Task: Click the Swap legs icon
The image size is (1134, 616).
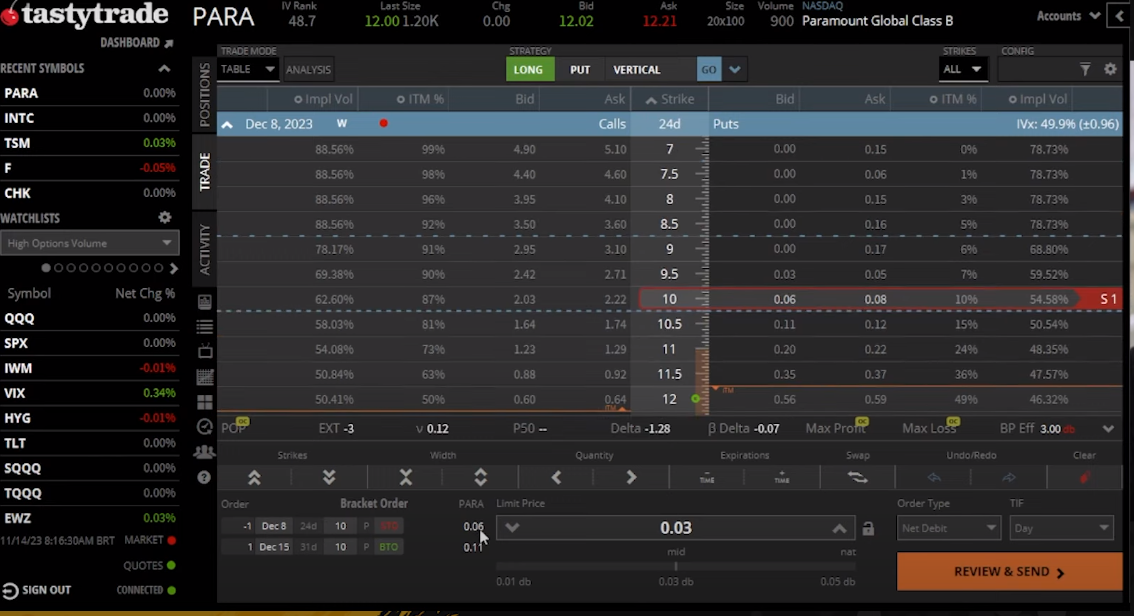Action: (x=857, y=478)
